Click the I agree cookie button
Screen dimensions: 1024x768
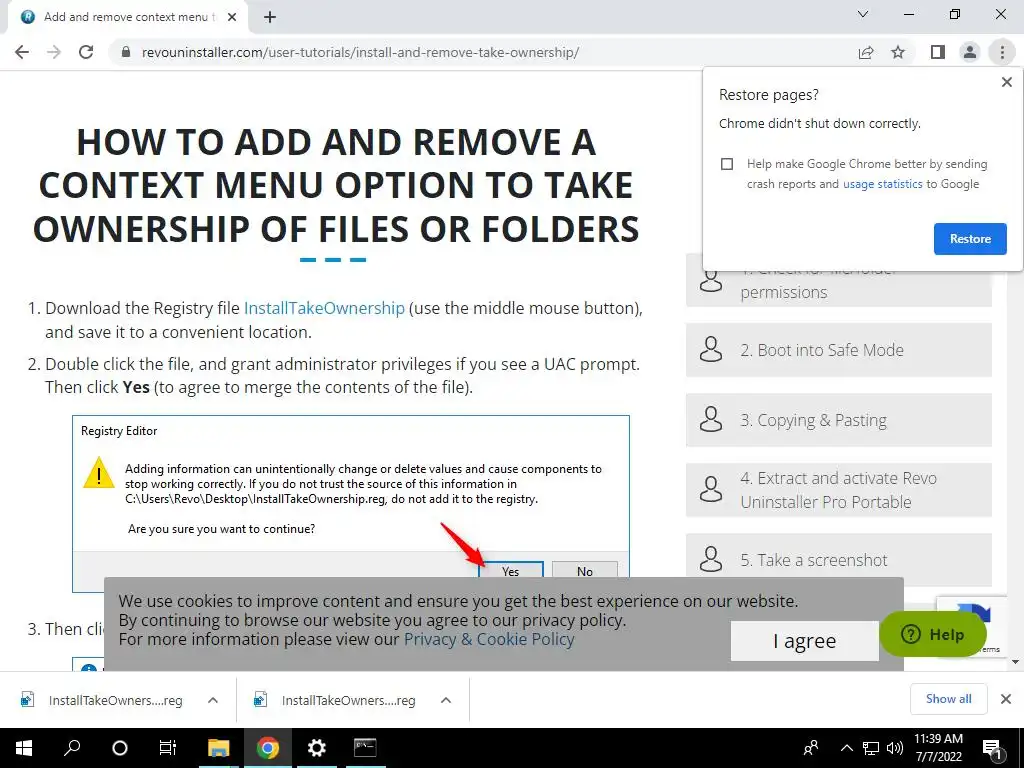(804, 641)
